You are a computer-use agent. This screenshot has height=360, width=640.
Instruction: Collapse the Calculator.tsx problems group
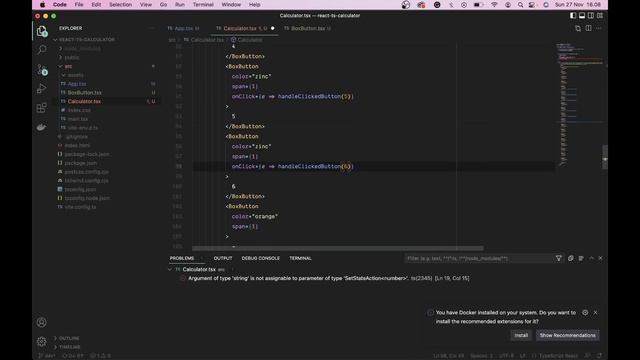[170, 269]
